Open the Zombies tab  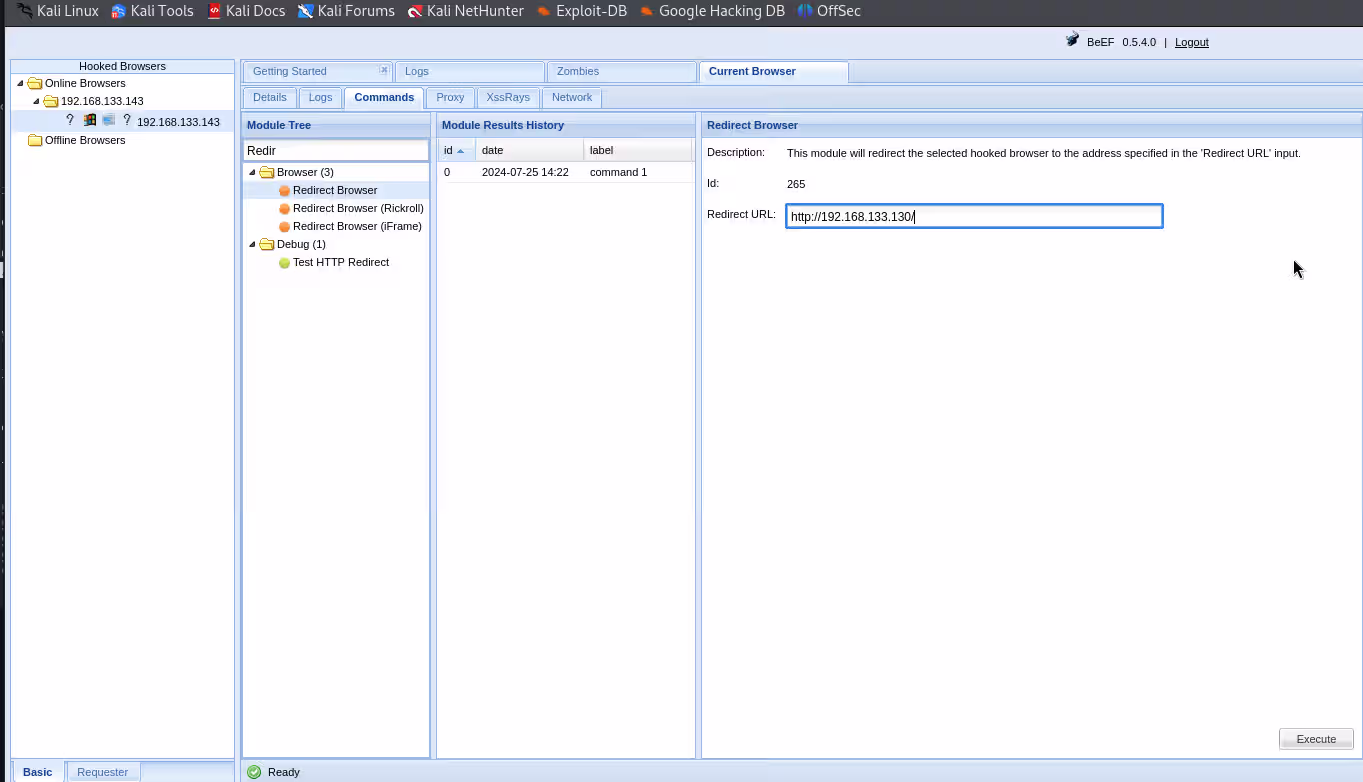click(x=578, y=71)
